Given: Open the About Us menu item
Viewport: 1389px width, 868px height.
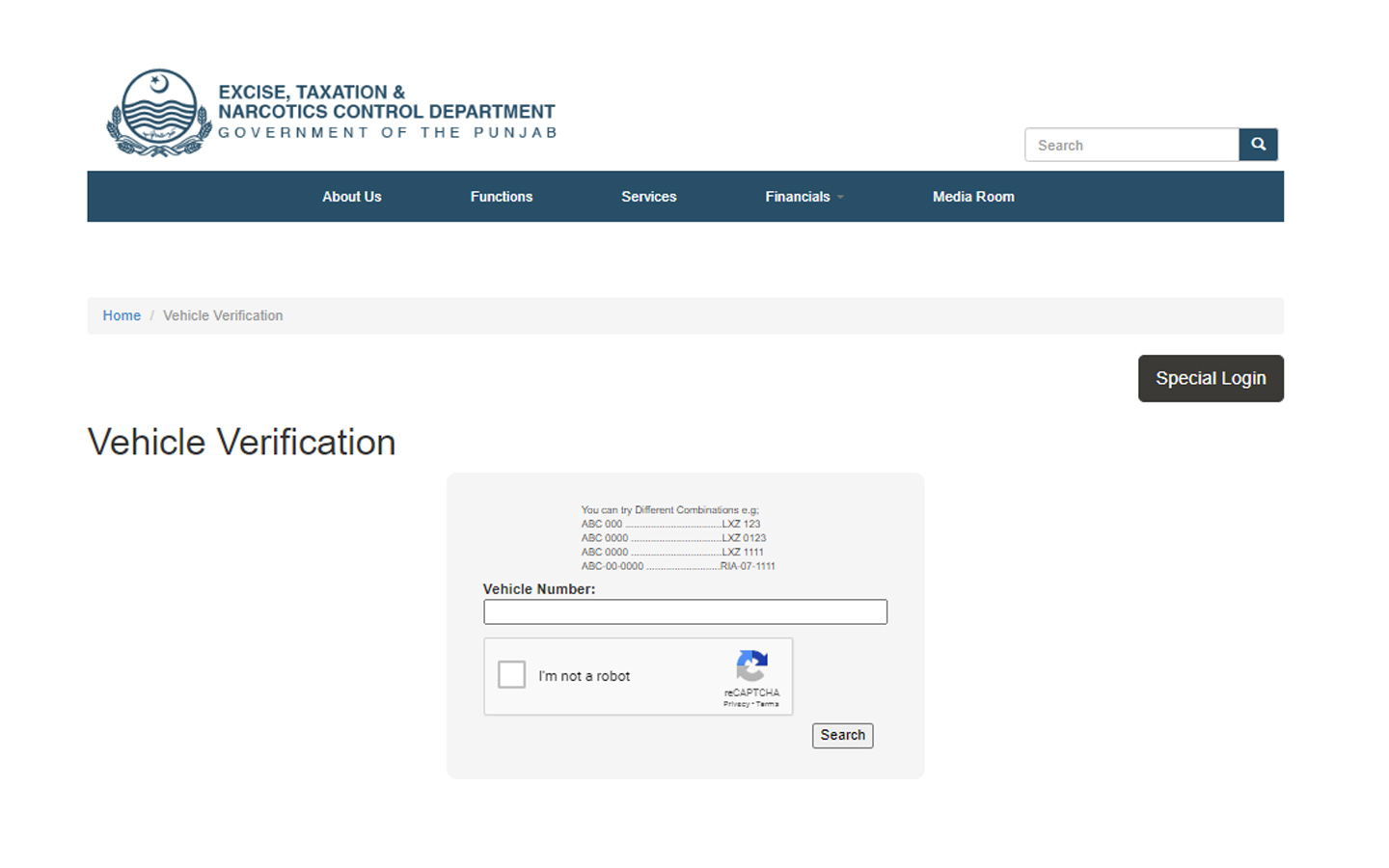Looking at the screenshot, I should pos(351,197).
